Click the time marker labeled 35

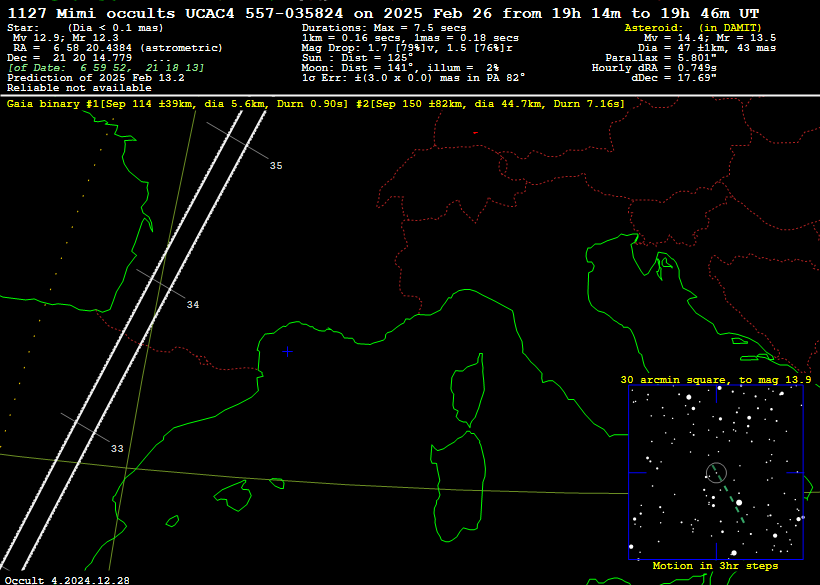tap(275, 165)
